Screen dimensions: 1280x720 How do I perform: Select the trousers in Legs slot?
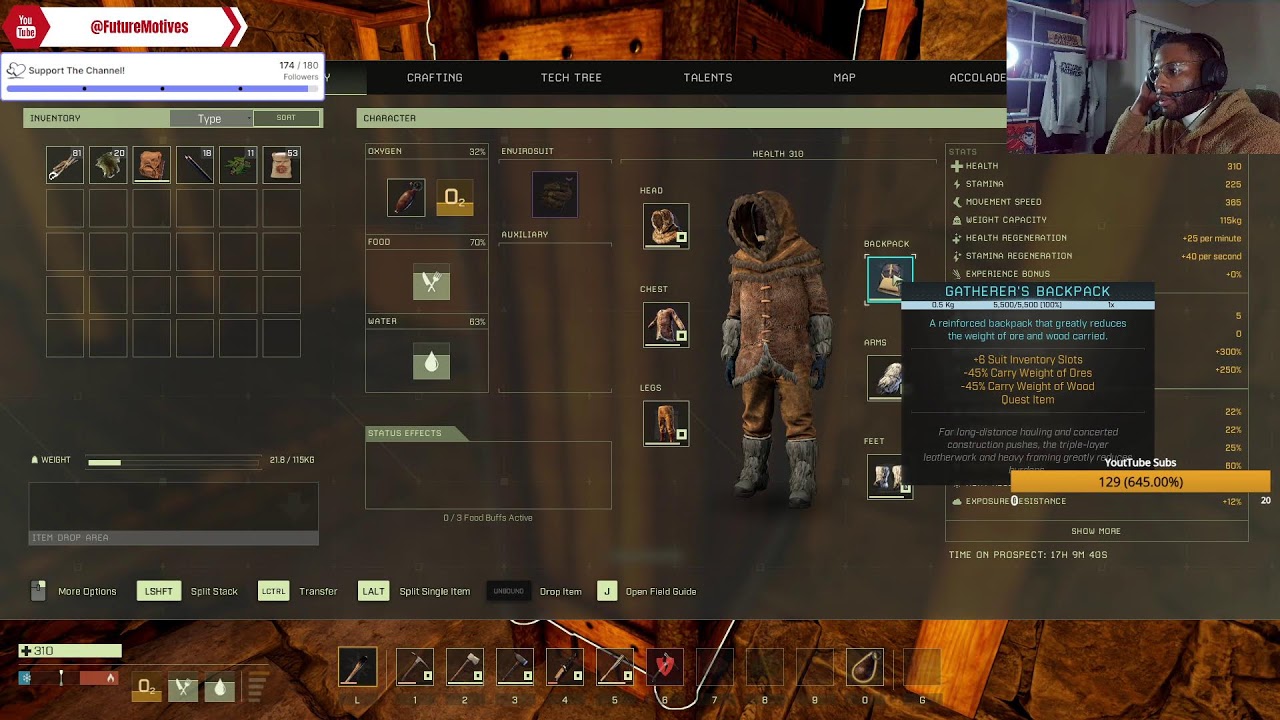pyautogui.click(x=666, y=423)
